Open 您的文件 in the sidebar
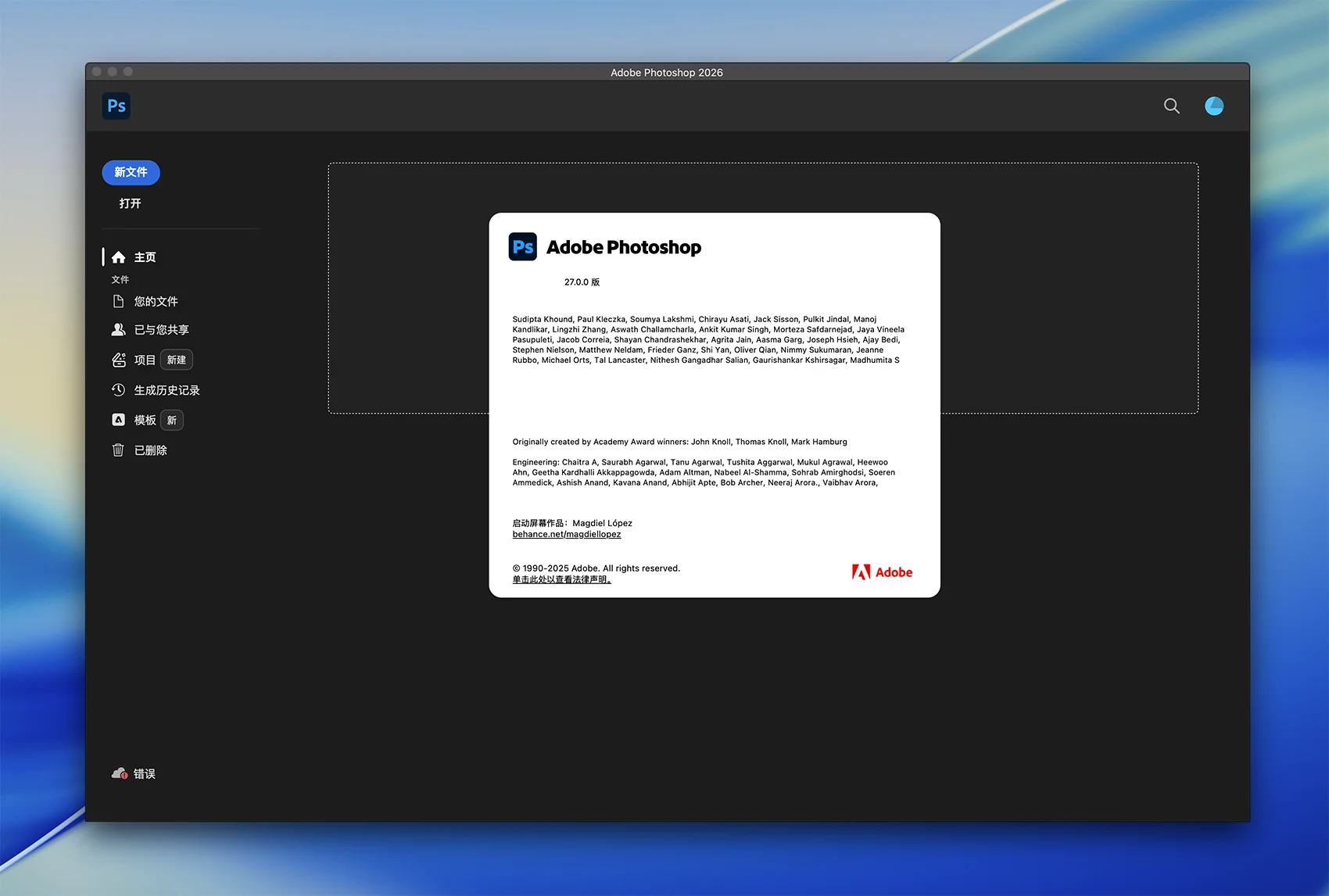 click(x=156, y=302)
